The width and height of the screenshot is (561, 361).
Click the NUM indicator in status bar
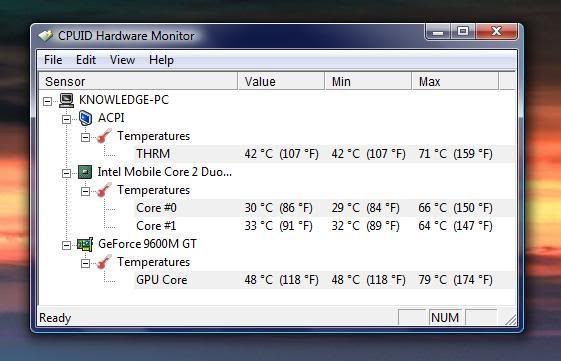(445, 317)
